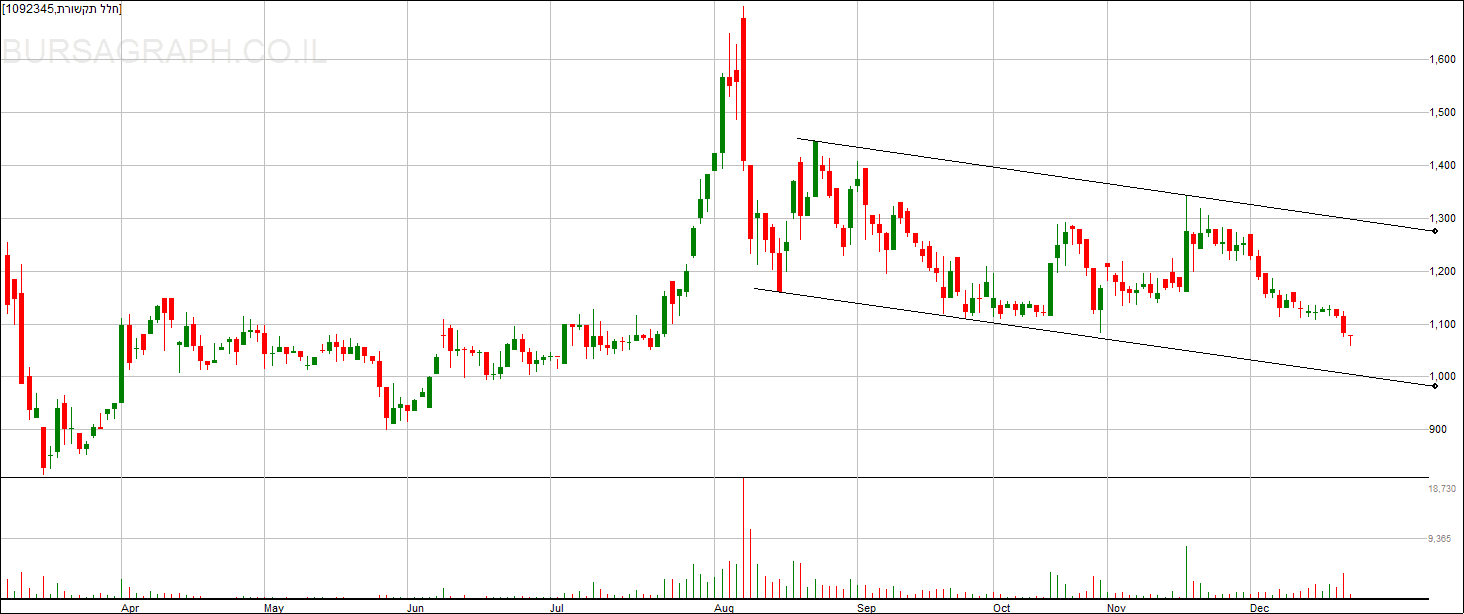Click the Jul month label
Screen dimensions: 1464x614
558,607
